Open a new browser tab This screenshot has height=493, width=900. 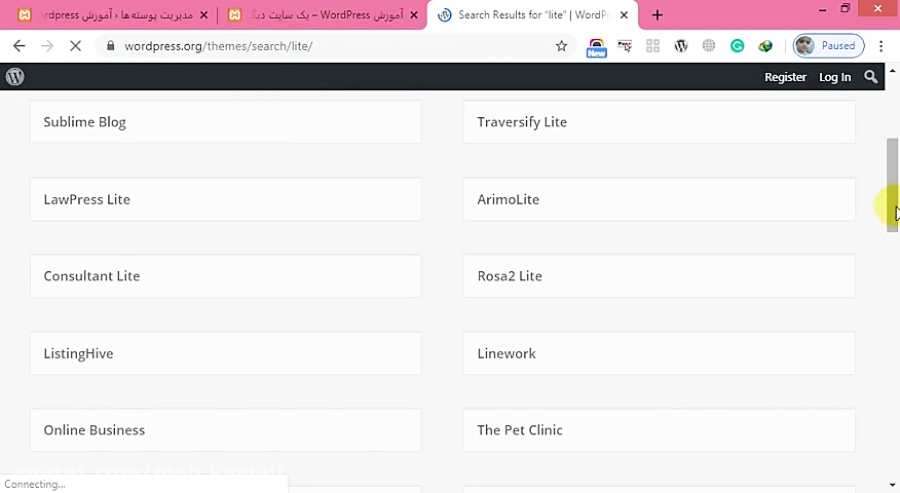657,15
